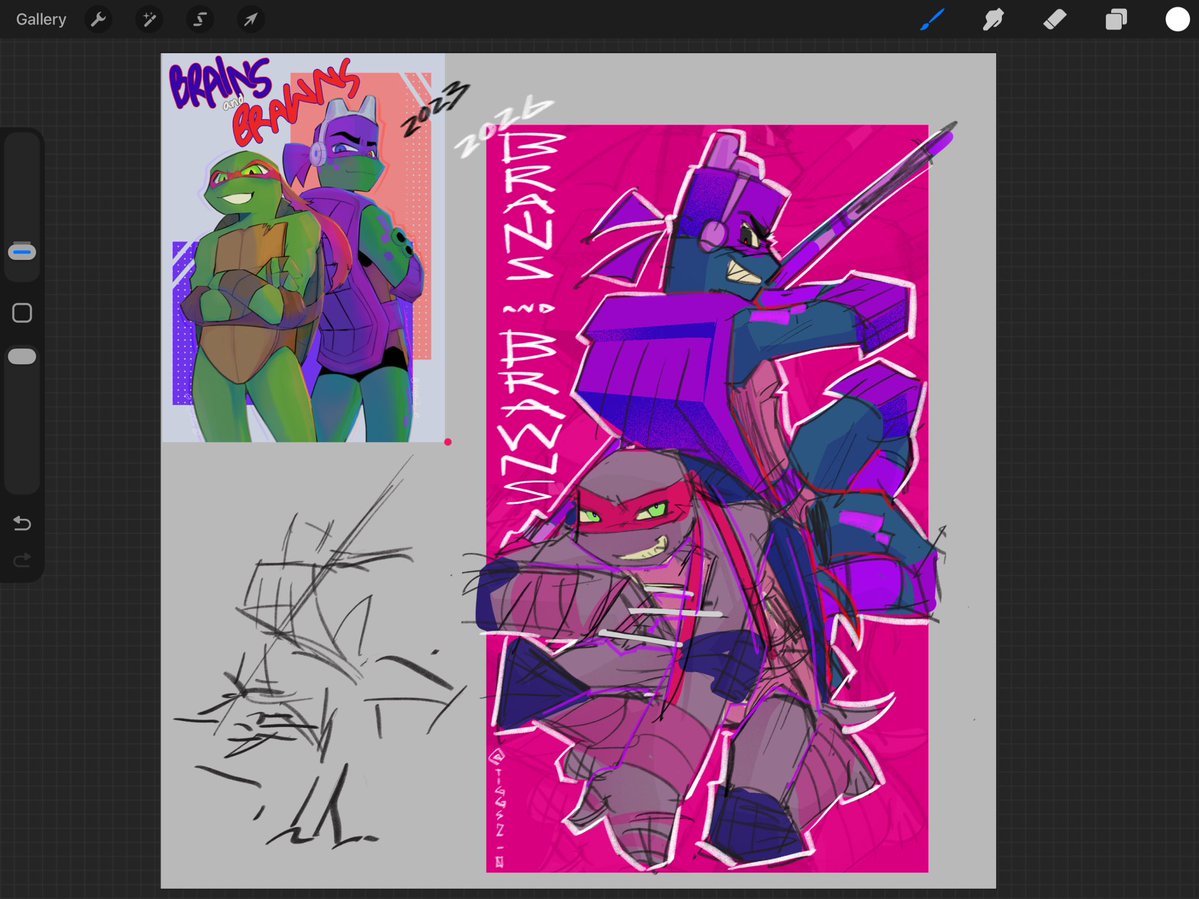The width and height of the screenshot is (1199, 899).
Task: Click the 2023 reference artwork on canvas
Action: [303, 248]
